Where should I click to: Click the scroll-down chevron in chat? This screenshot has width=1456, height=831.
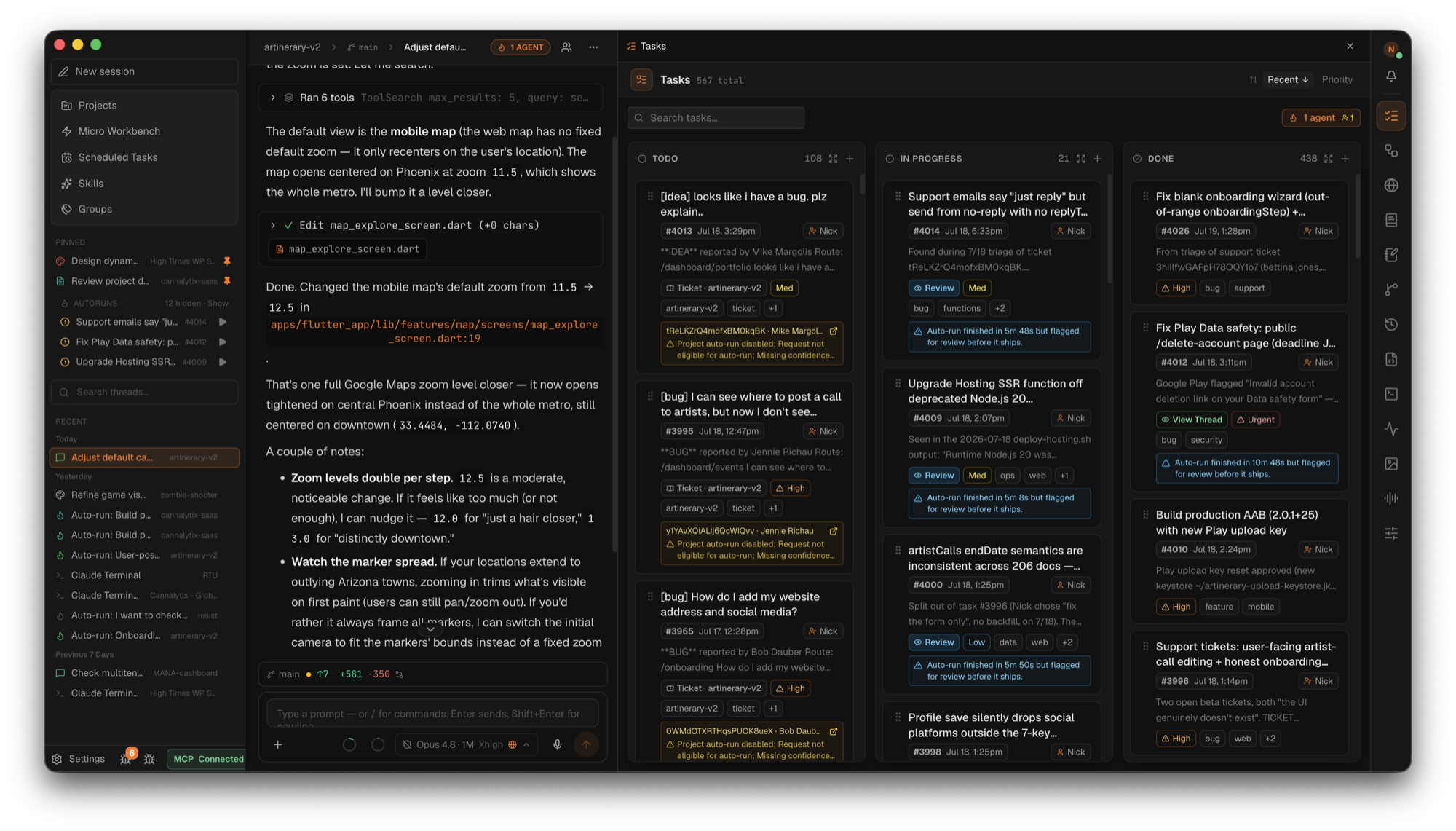430,629
